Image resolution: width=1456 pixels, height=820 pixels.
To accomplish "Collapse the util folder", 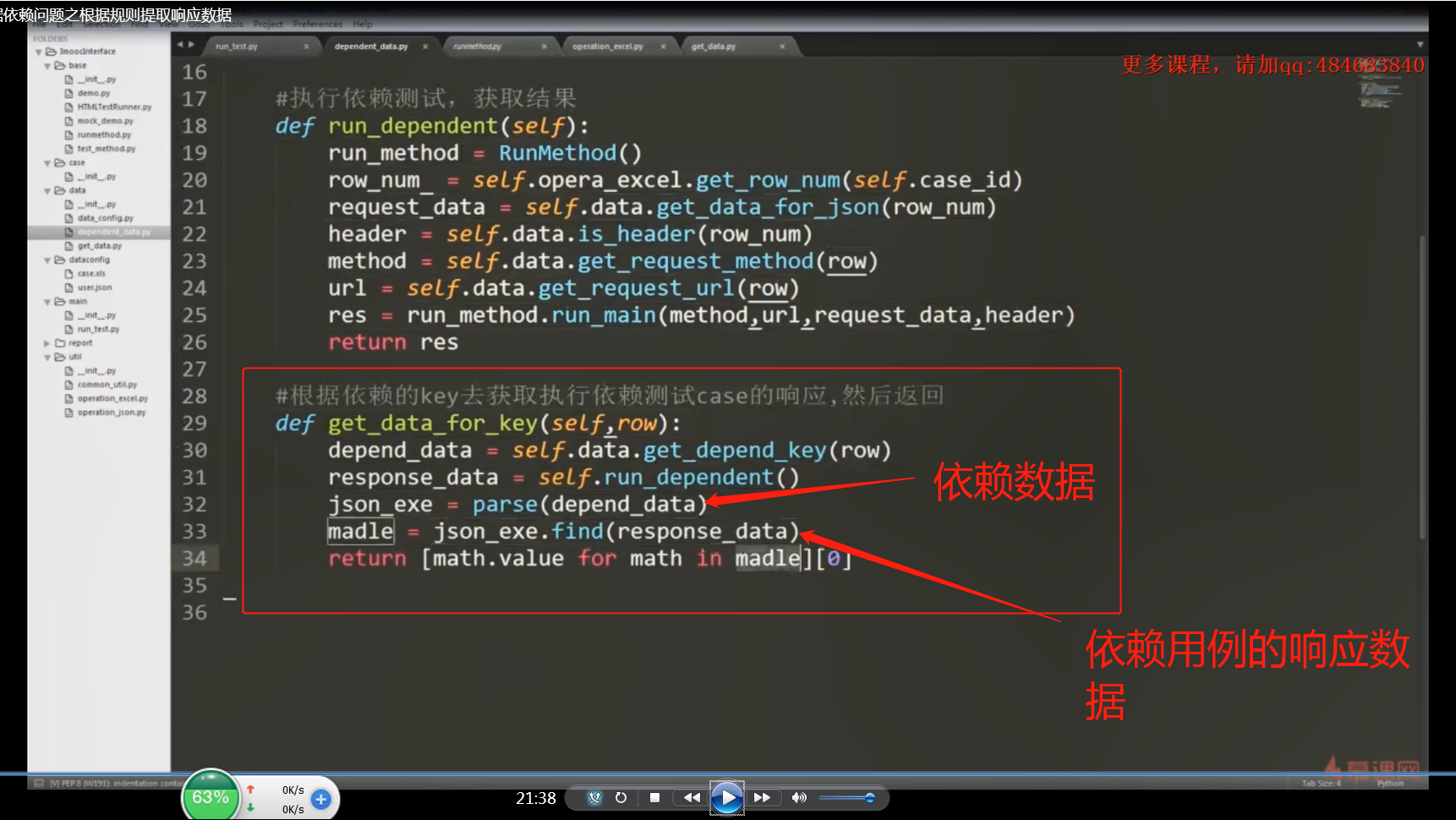I will tap(47, 358).
